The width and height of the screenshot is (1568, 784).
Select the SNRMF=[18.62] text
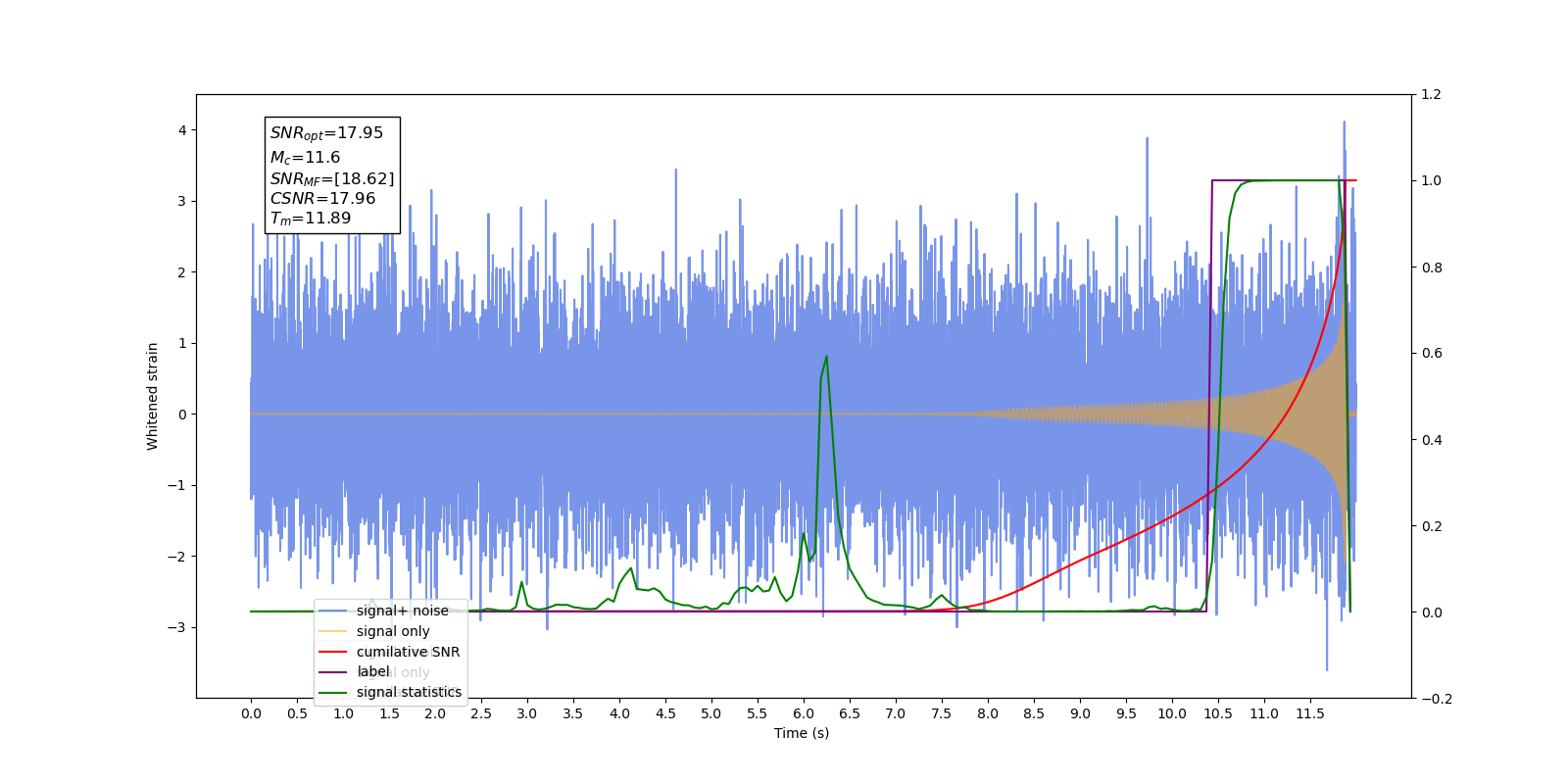coord(332,178)
